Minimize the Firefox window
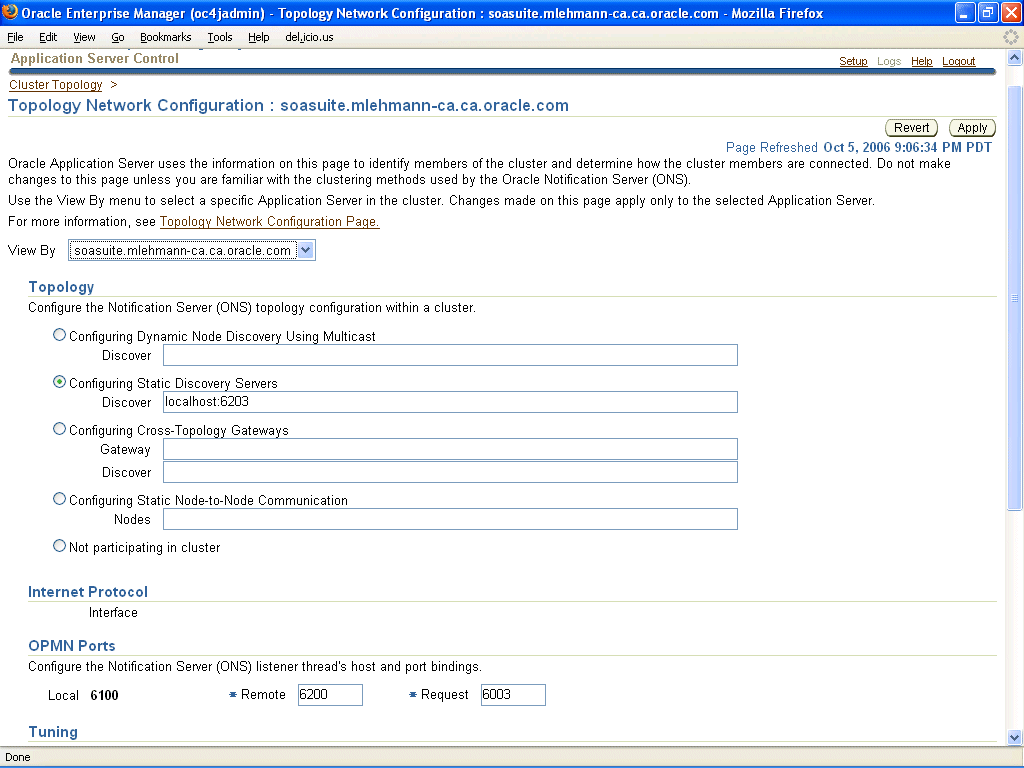This screenshot has height=768, width=1024. pyautogui.click(x=965, y=12)
